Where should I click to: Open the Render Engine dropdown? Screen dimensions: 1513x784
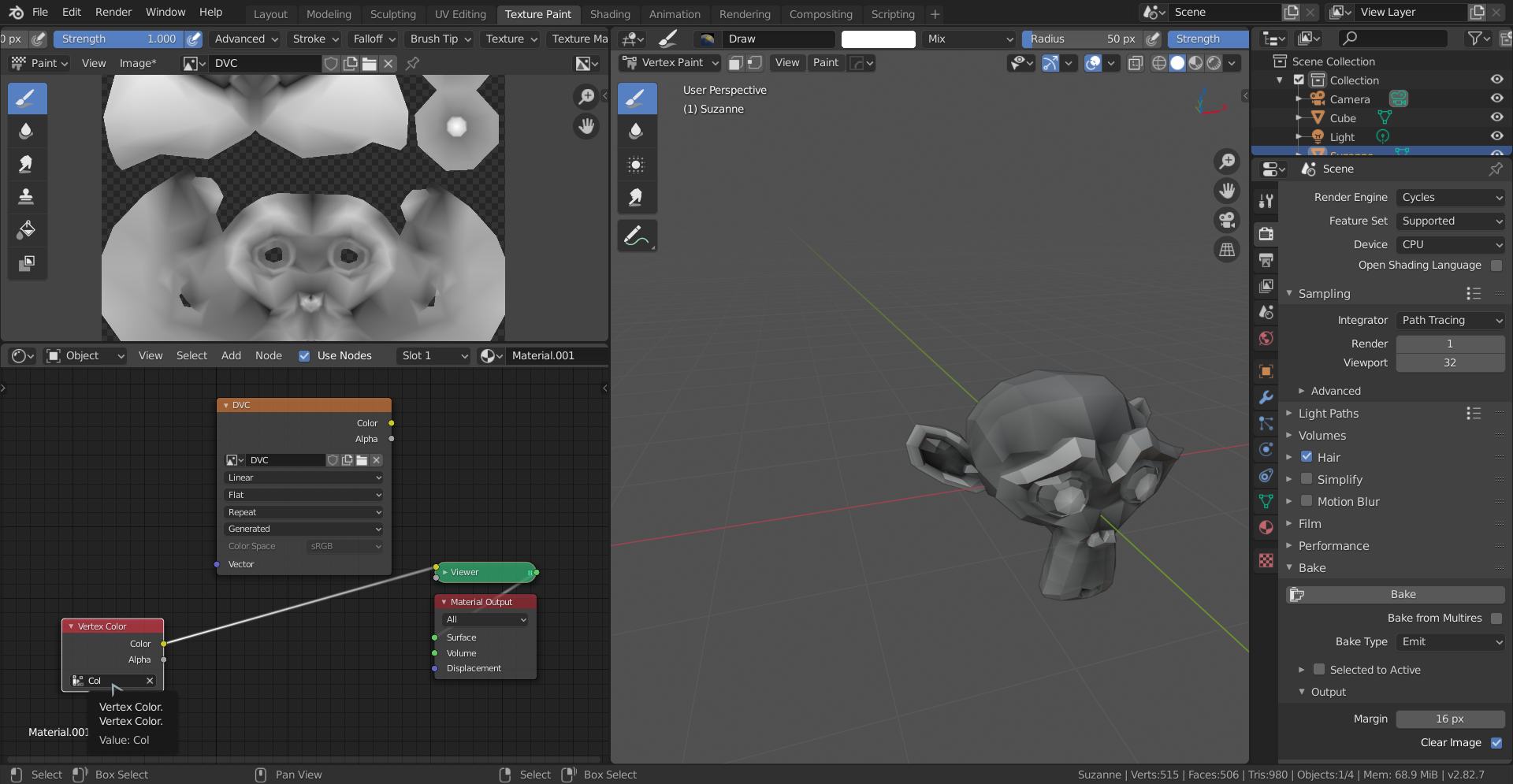click(x=1451, y=198)
